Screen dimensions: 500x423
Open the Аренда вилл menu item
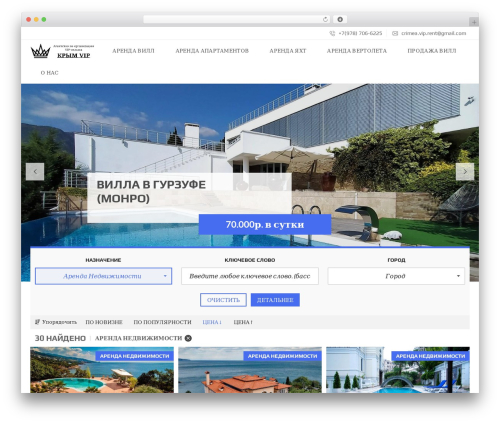coord(133,51)
